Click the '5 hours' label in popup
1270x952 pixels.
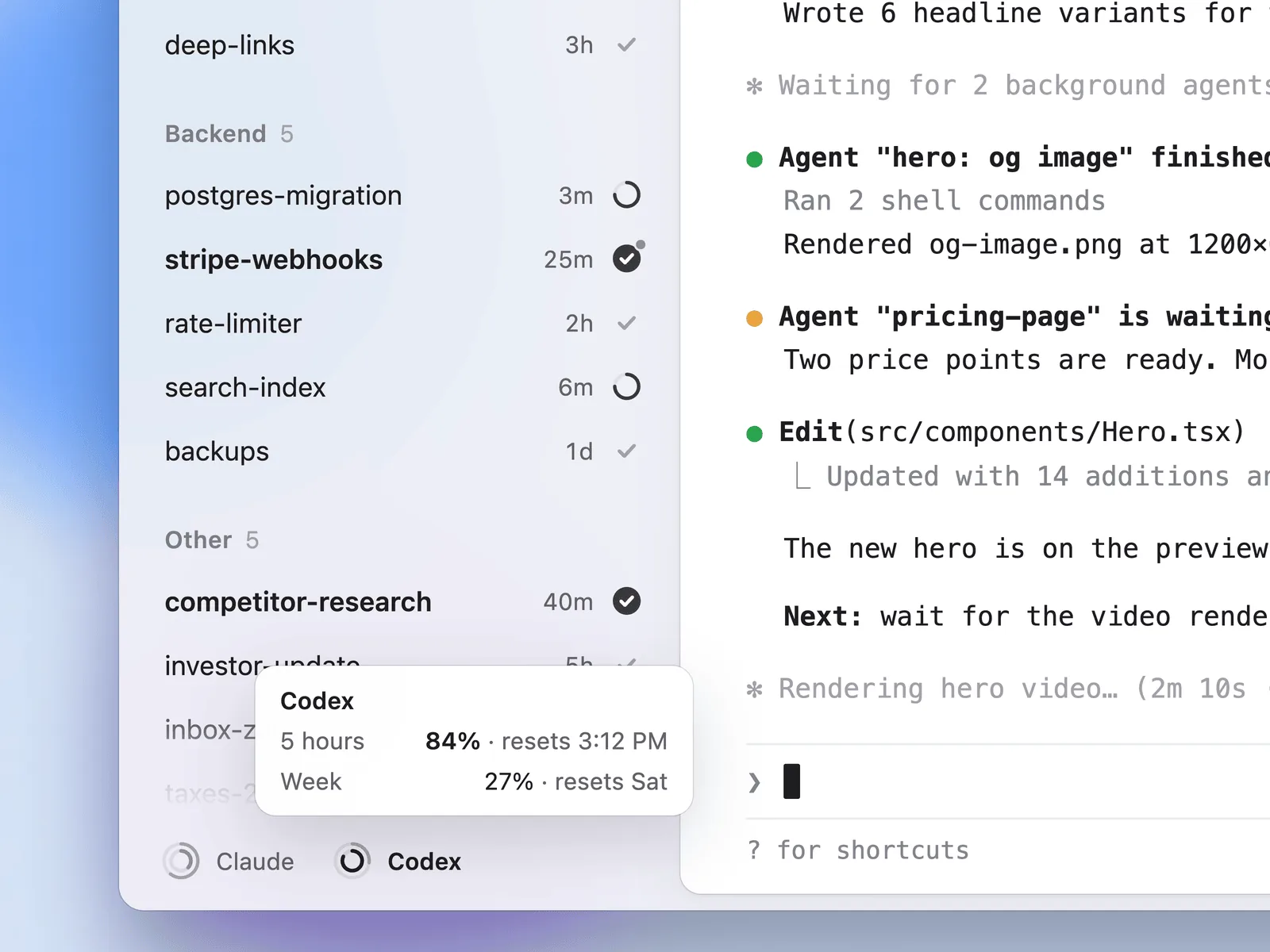tap(322, 741)
